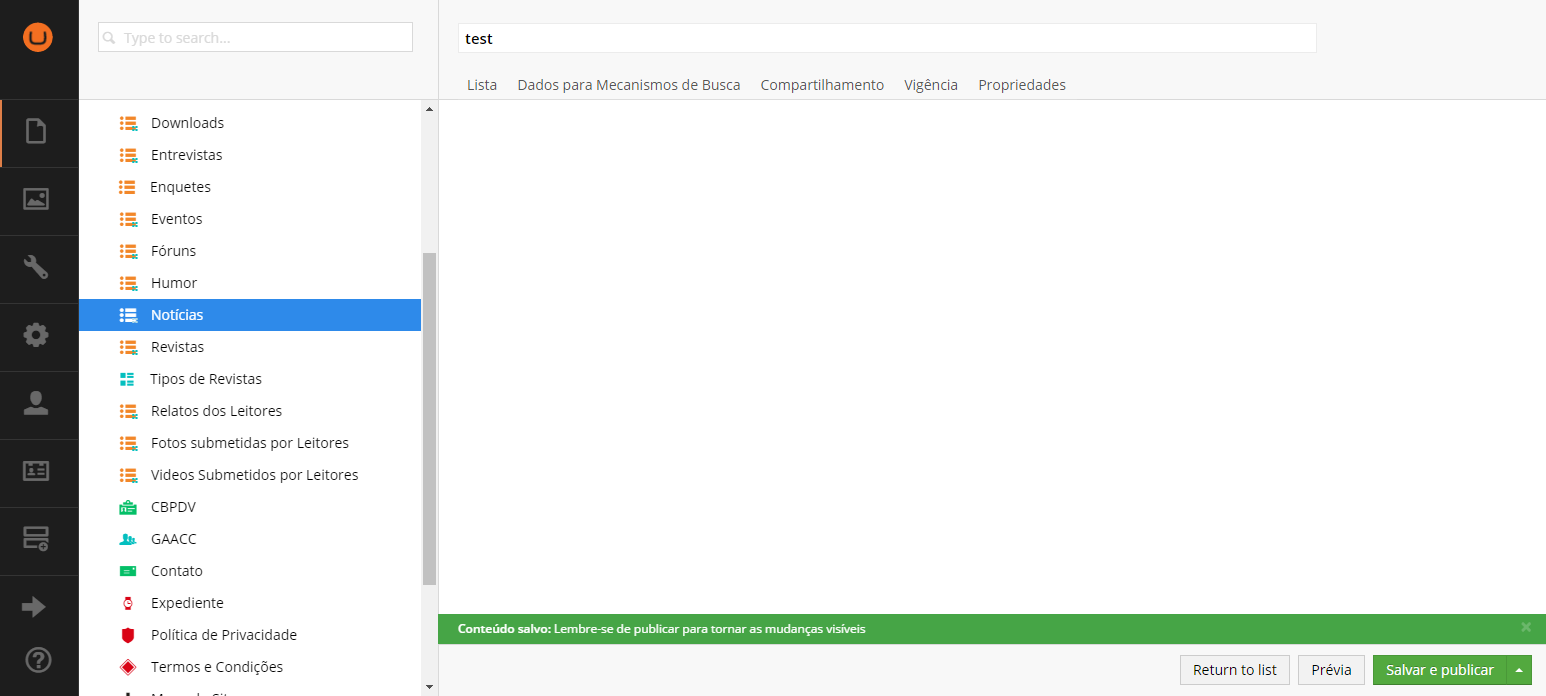
Task: Click the Humor list icon
Action: [x=128, y=283]
